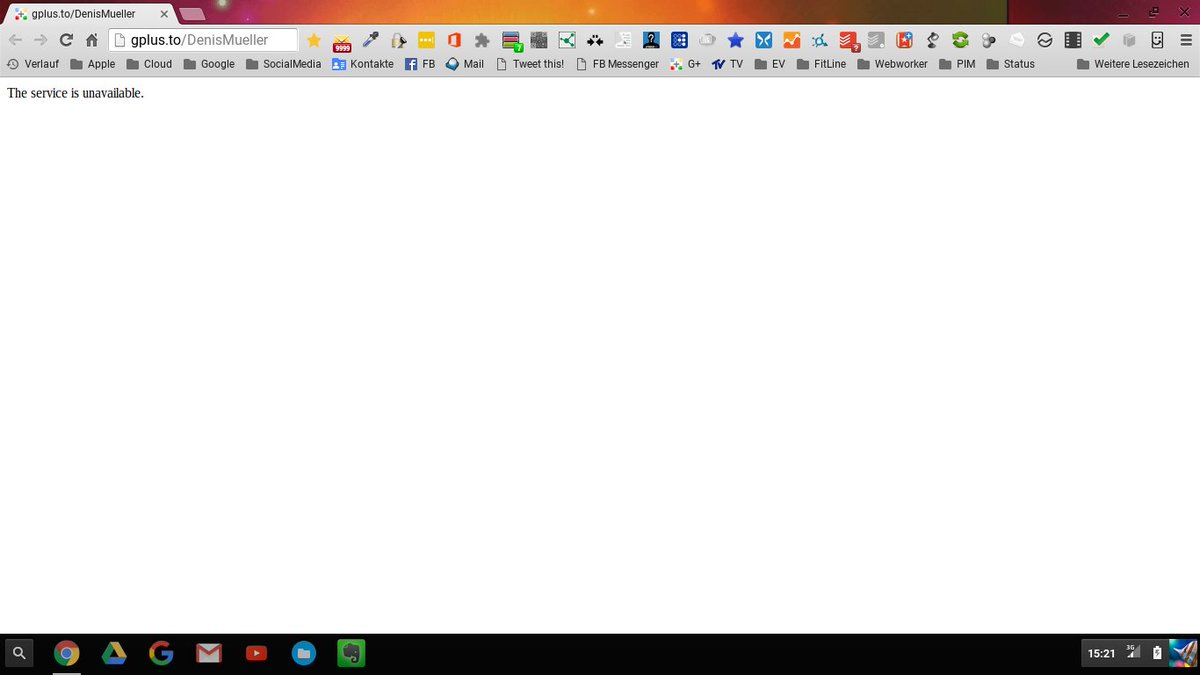Open the Microsoft Office extension
The image size is (1200, 675).
tap(454, 40)
